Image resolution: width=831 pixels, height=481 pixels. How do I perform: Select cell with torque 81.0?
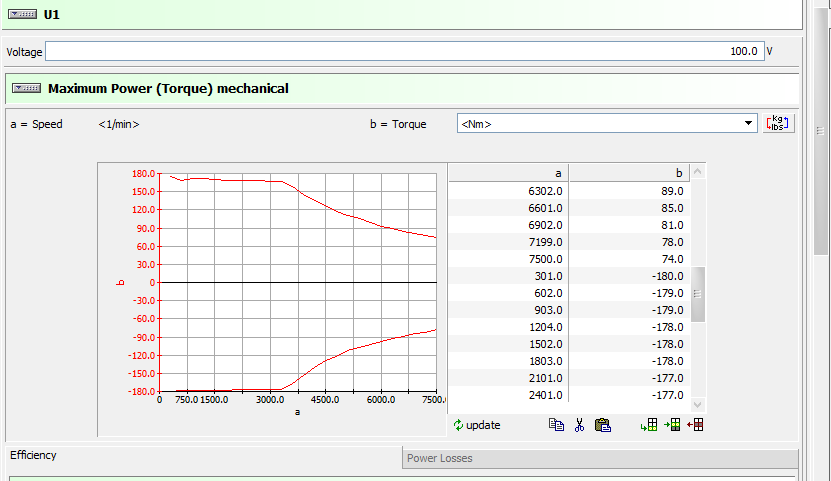click(629, 225)
